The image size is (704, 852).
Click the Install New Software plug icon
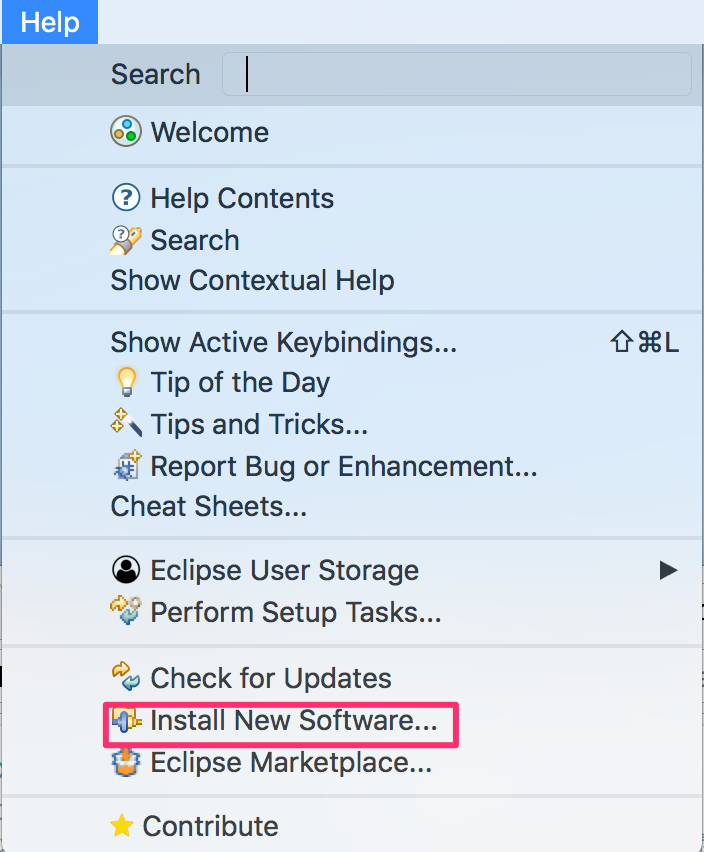point(127,721)
